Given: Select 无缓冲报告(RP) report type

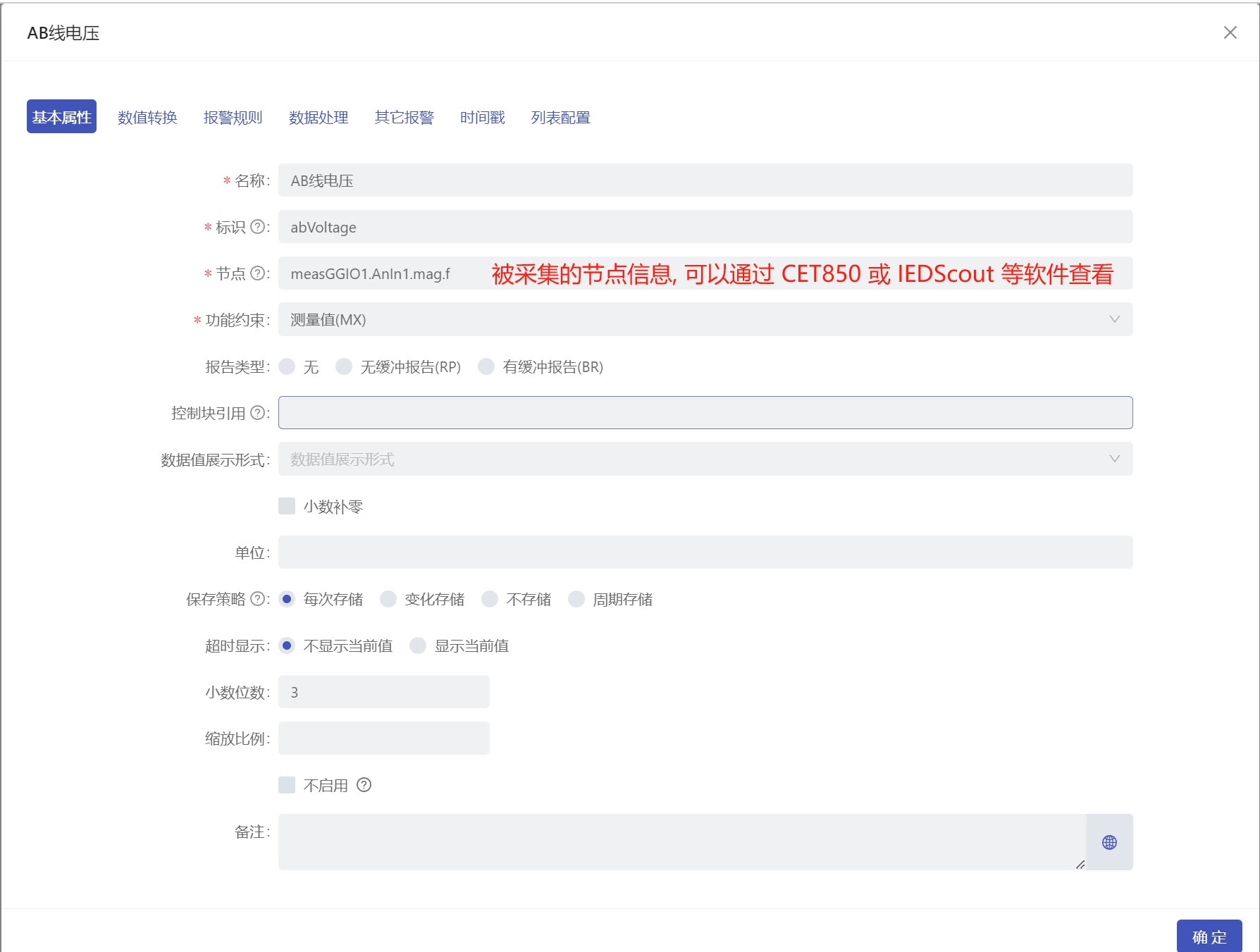Looking at the screenshot, I should tap(344, 366).
